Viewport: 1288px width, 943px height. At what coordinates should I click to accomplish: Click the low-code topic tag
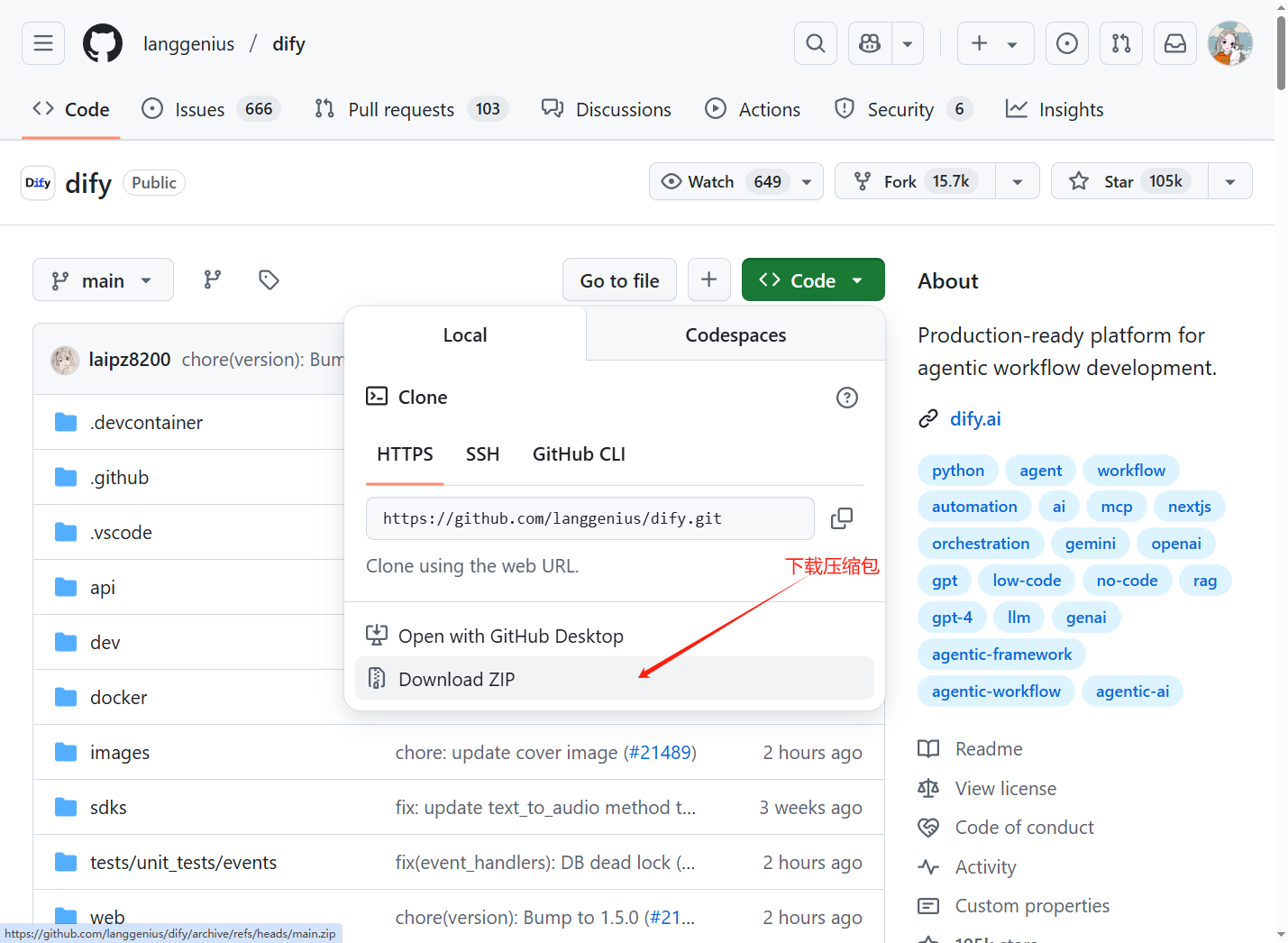pos(1027,581)
